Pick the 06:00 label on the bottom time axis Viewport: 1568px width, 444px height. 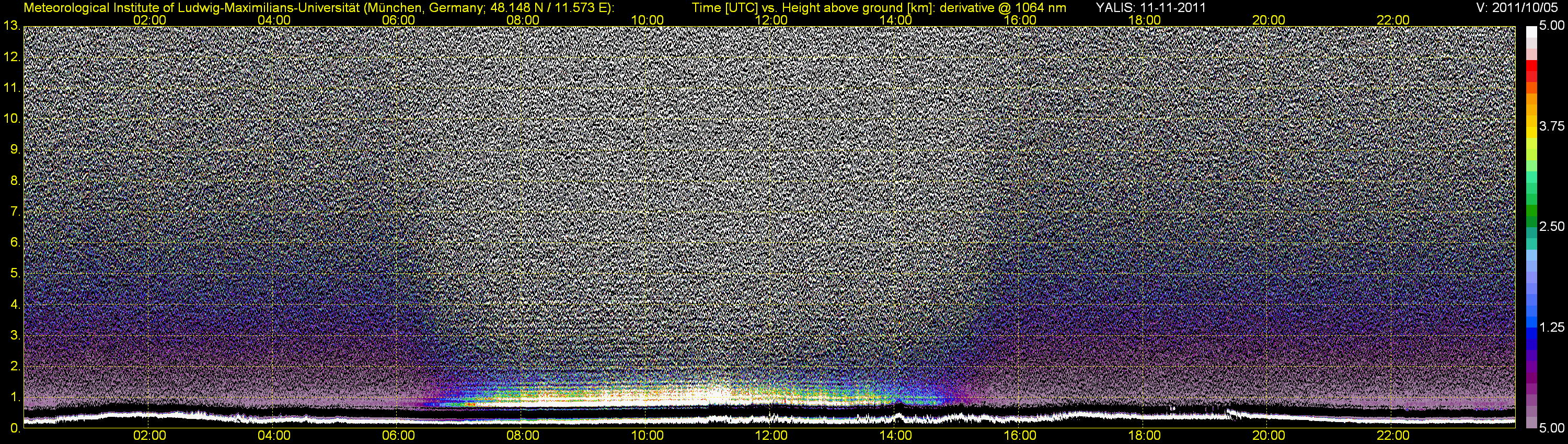398,436
